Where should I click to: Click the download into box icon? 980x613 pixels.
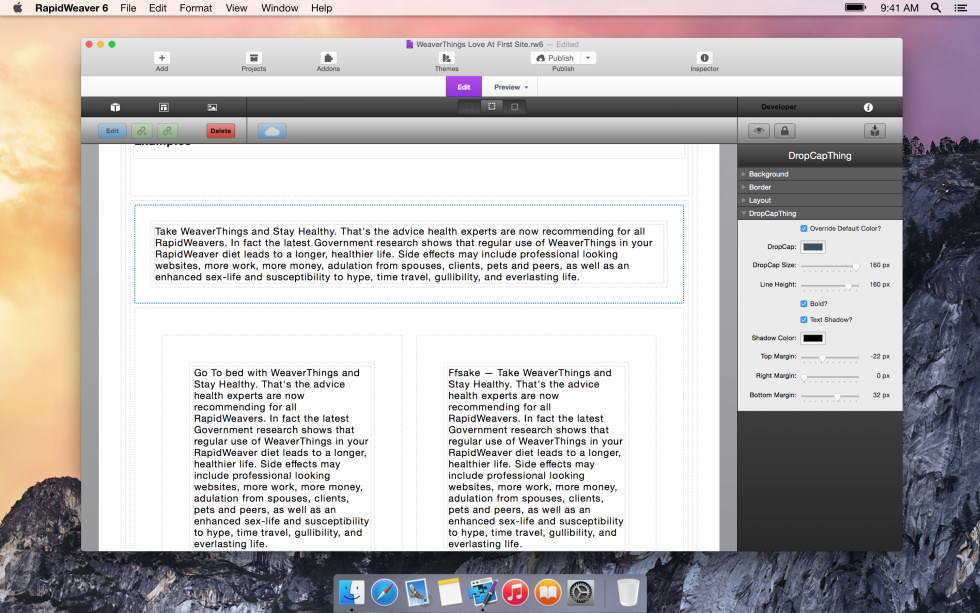coord(874,131)
